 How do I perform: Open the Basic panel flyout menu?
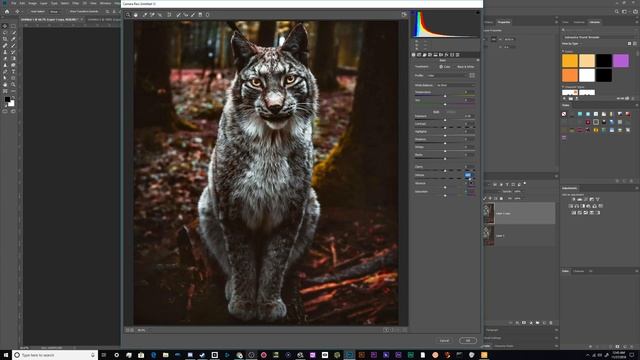478,60
